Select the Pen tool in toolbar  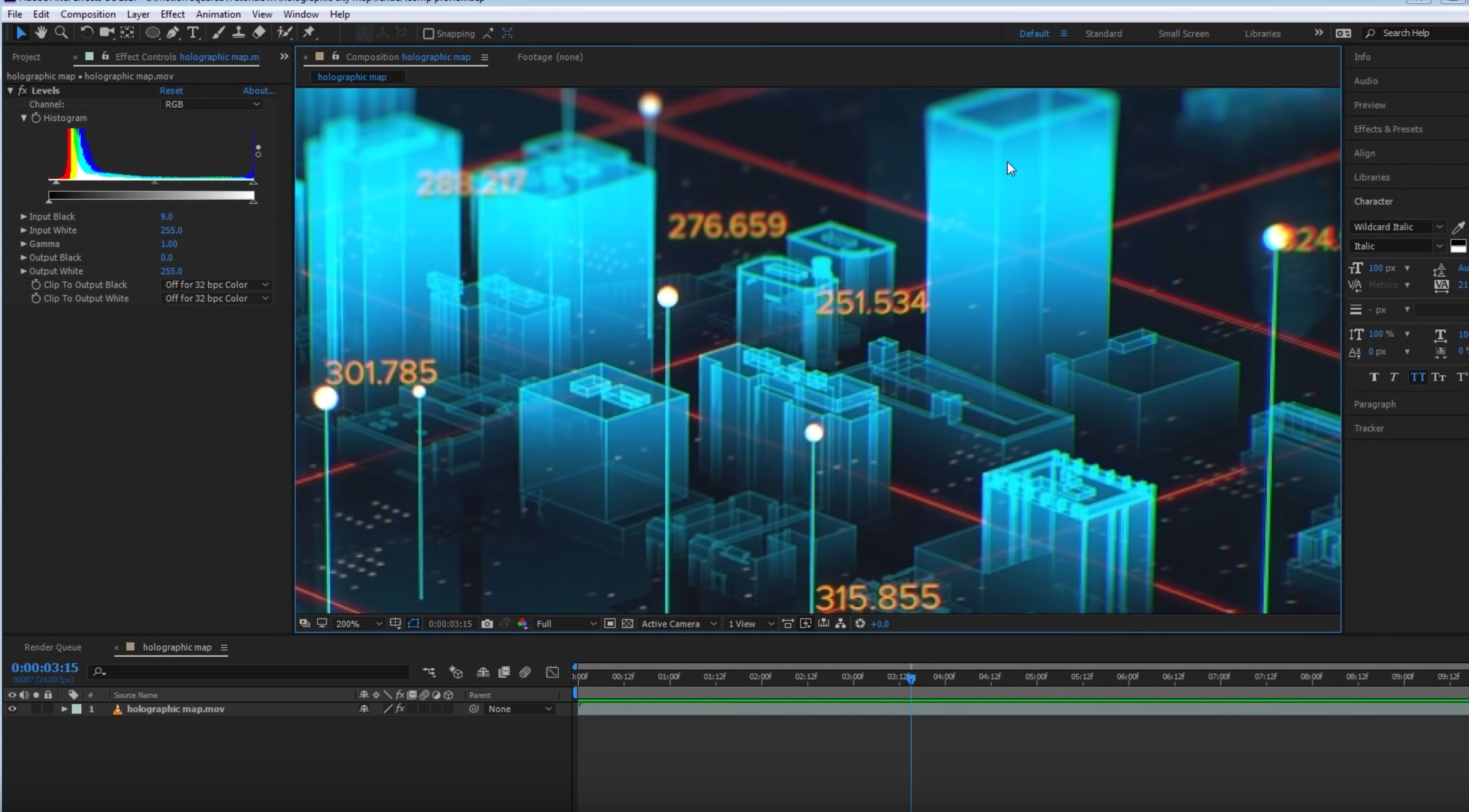174,32
